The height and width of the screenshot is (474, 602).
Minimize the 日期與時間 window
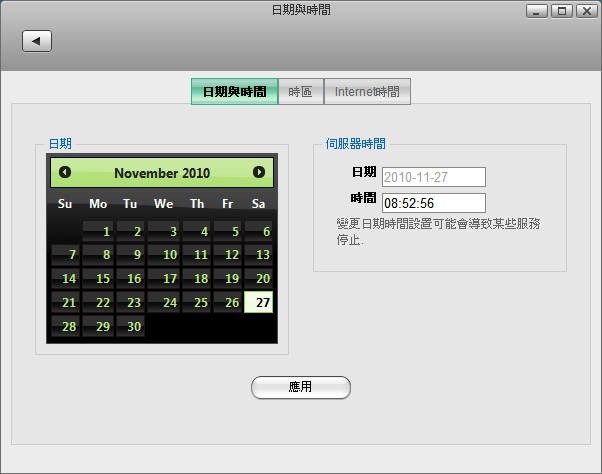(x=537, y=11)
